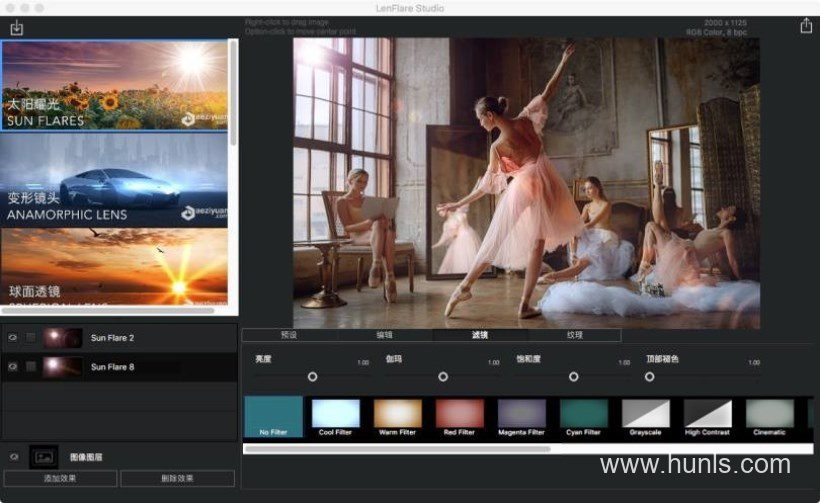Apply the Warm Filter swatch
This screenshot has height=503, width=820.
397,417
